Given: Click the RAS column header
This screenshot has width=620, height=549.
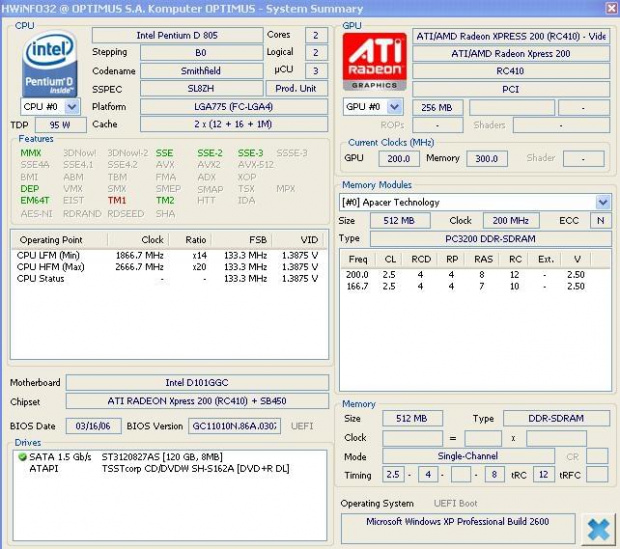Looking at the screenshot, I should (x=483, y=259).
